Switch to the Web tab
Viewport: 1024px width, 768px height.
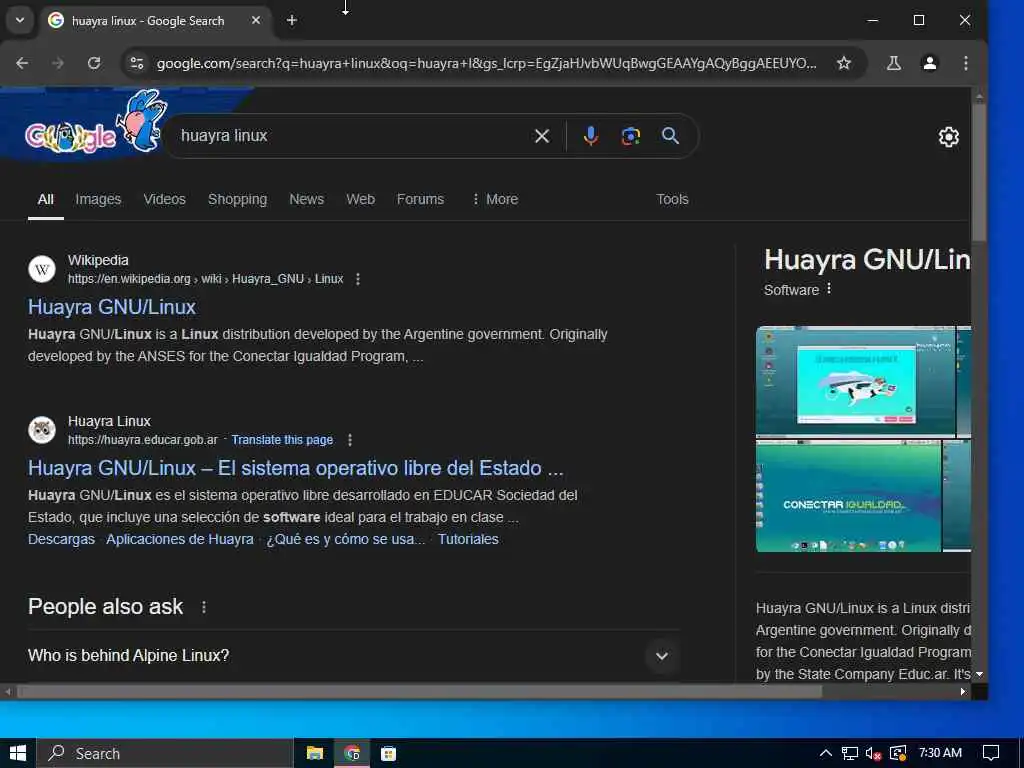coord(360,199)
